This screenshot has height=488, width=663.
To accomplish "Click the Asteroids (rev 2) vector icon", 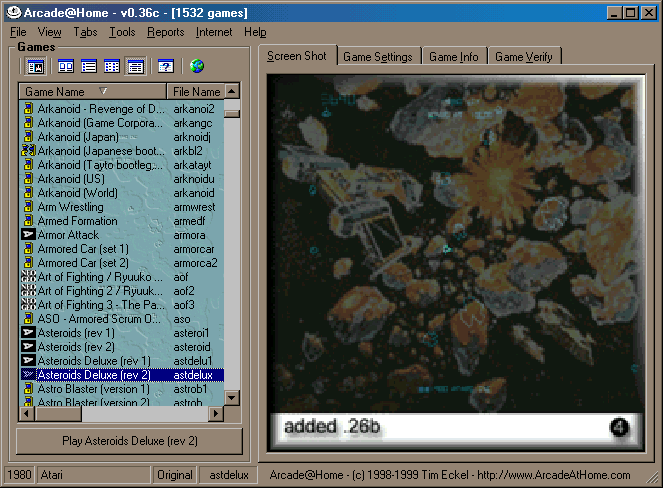I will (28, 346).
